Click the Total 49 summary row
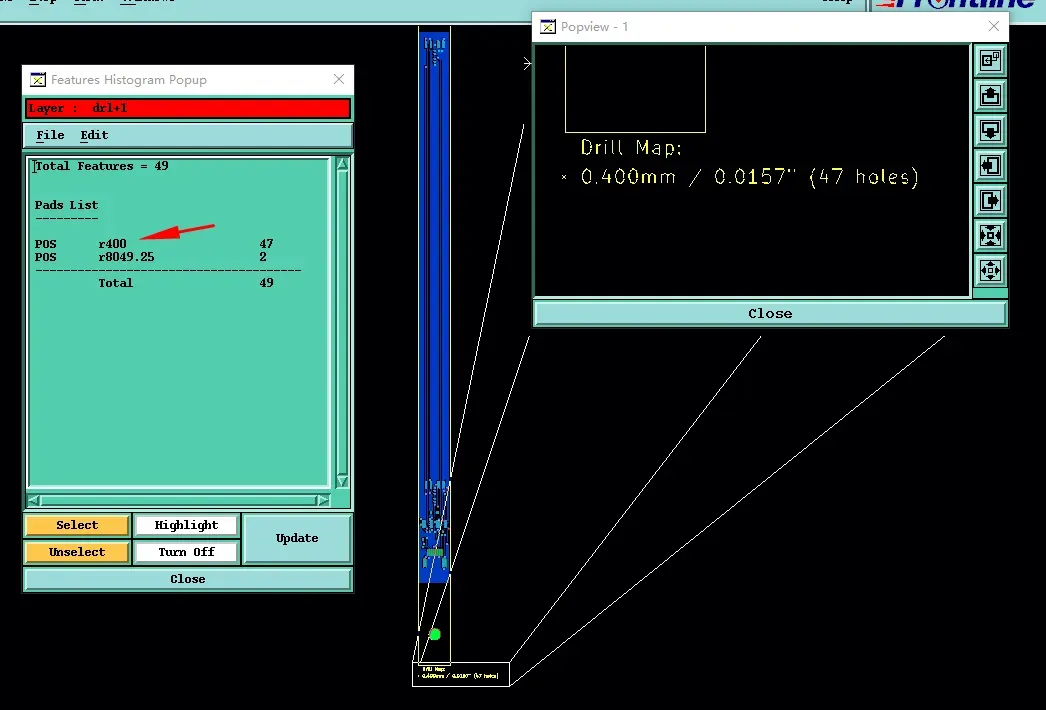 [x=185, y=283]
